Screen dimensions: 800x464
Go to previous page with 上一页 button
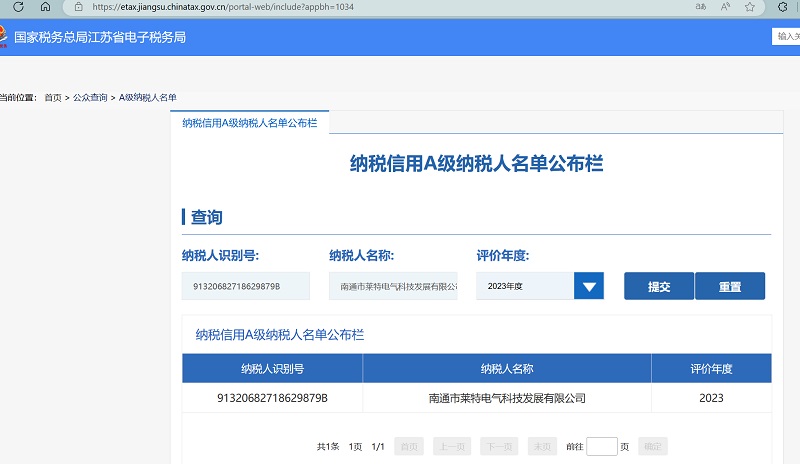[452, 447]
